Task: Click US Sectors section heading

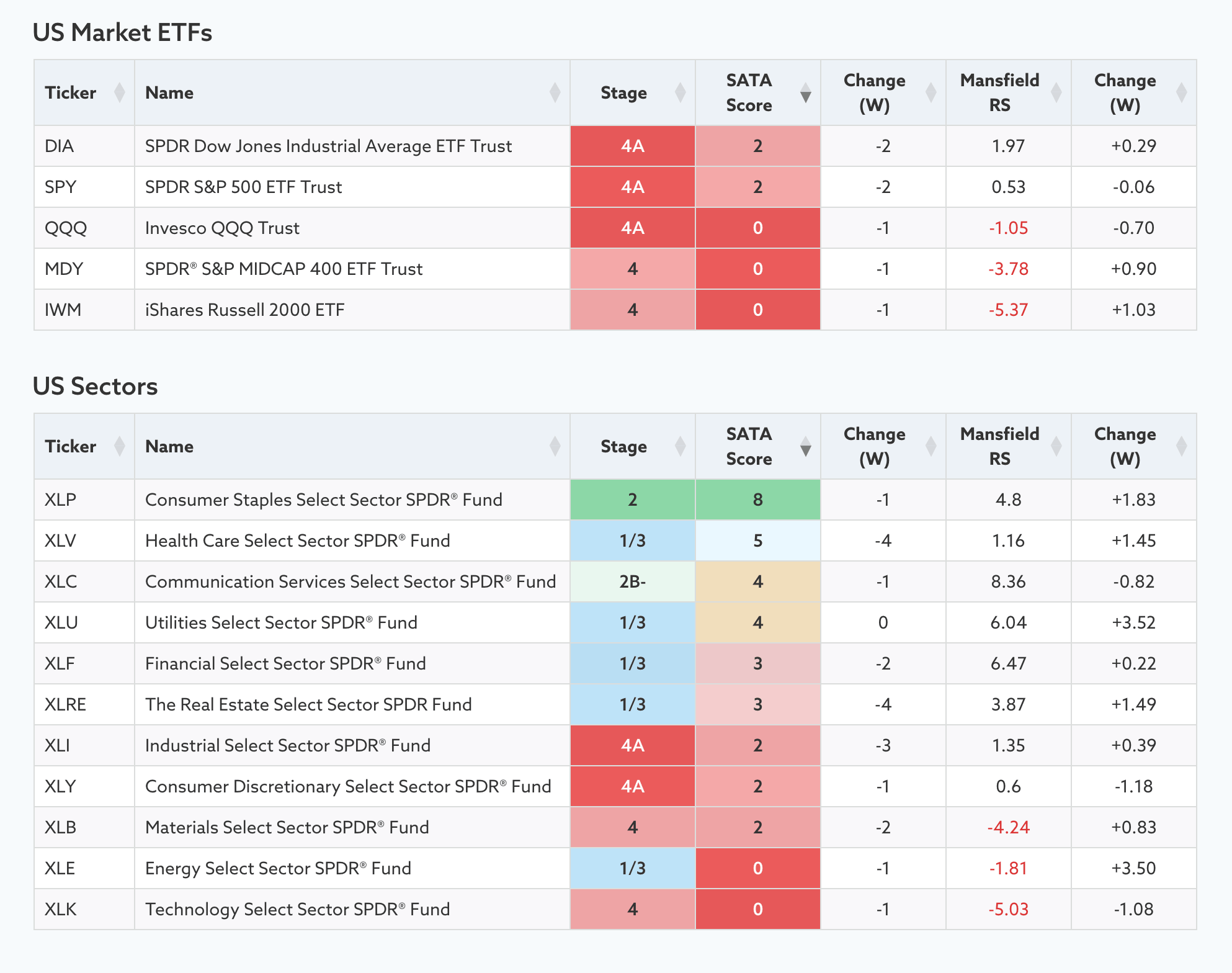Action: (96, 386)
